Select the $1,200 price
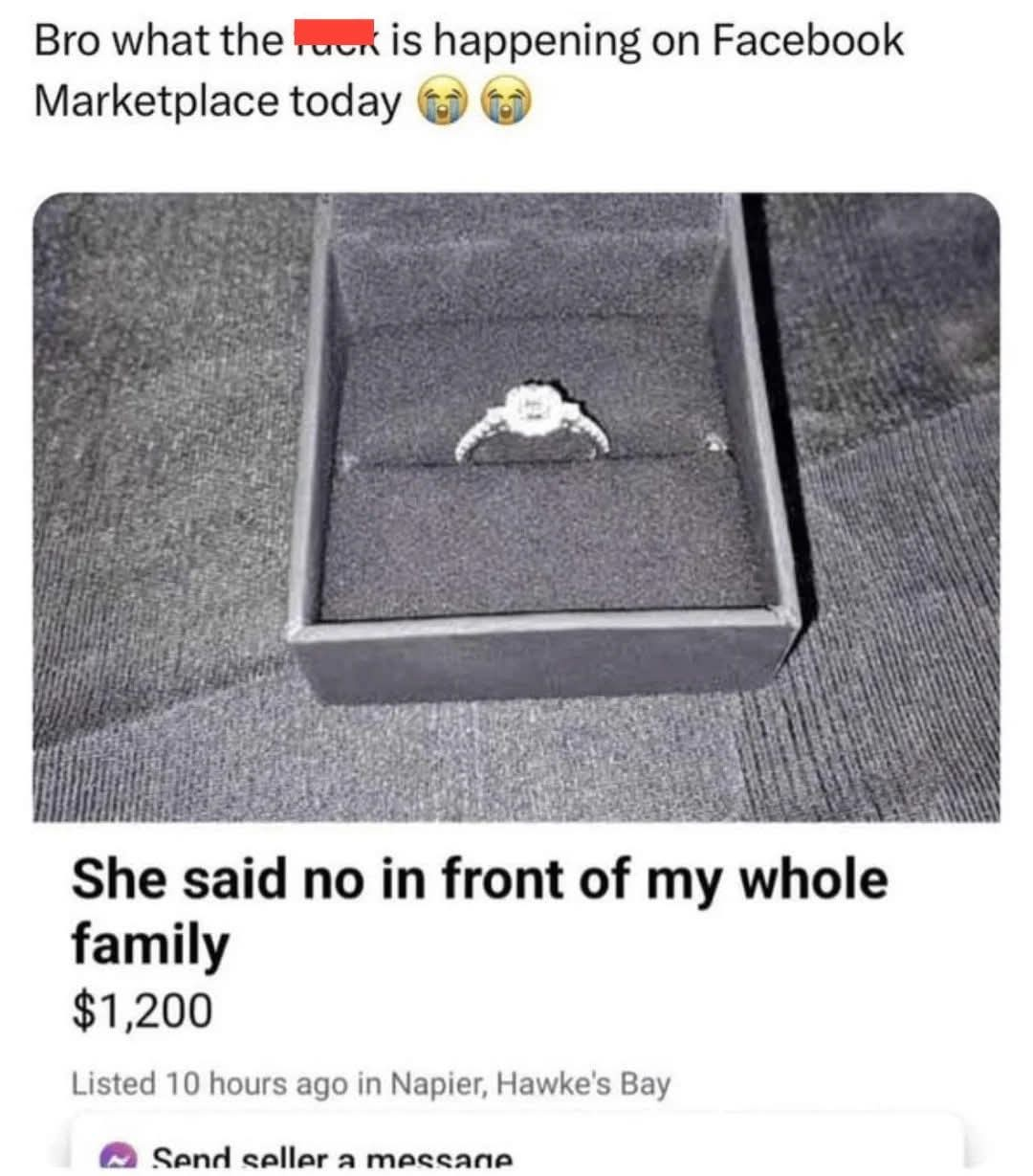The width and height of the screenshot is (1033, 1176). click(143, 1010)
